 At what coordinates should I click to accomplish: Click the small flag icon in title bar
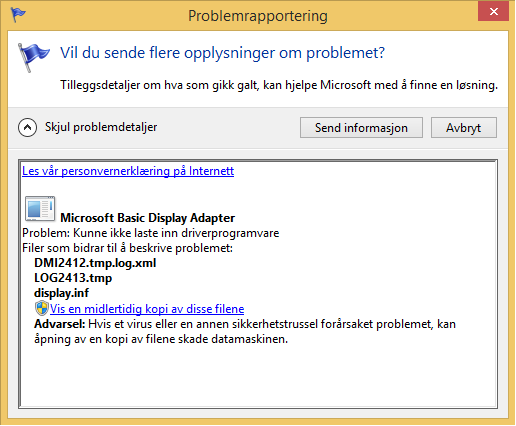(18, 15)
